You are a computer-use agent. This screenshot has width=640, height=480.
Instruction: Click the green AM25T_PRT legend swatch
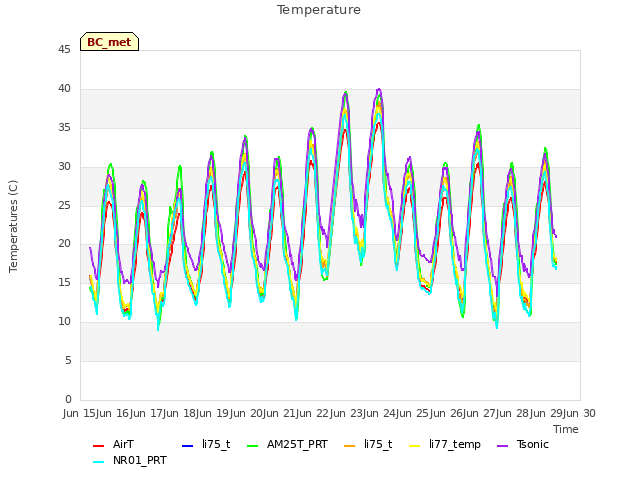tap(253, 446)
